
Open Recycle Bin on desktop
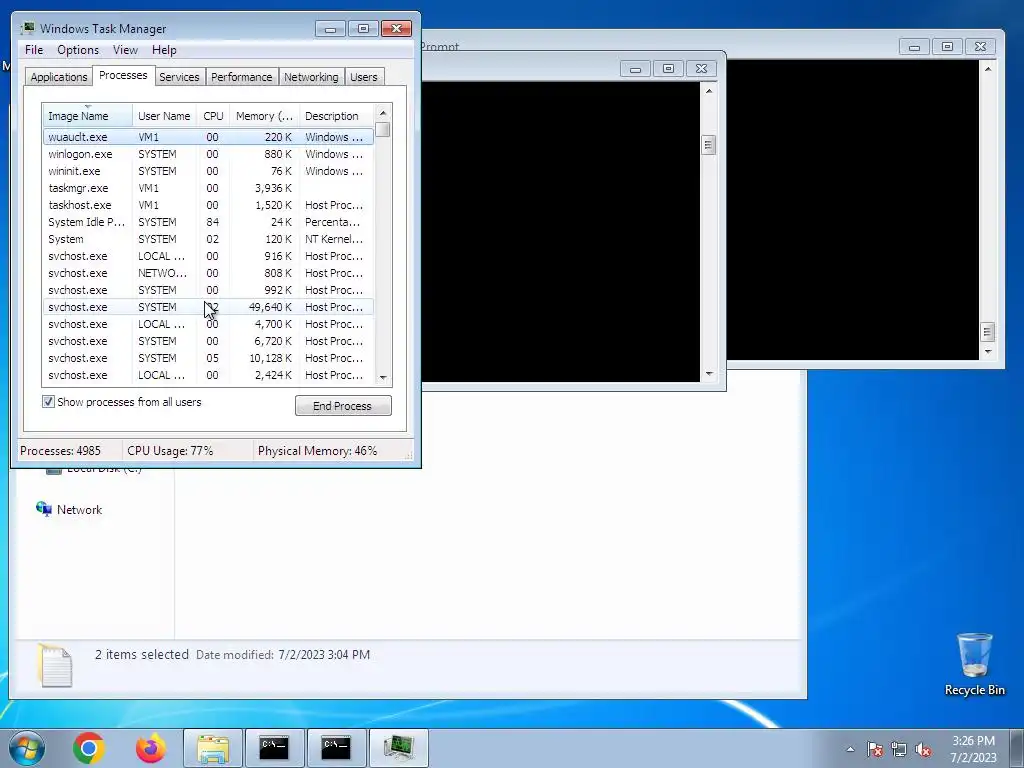coord(974,664)
